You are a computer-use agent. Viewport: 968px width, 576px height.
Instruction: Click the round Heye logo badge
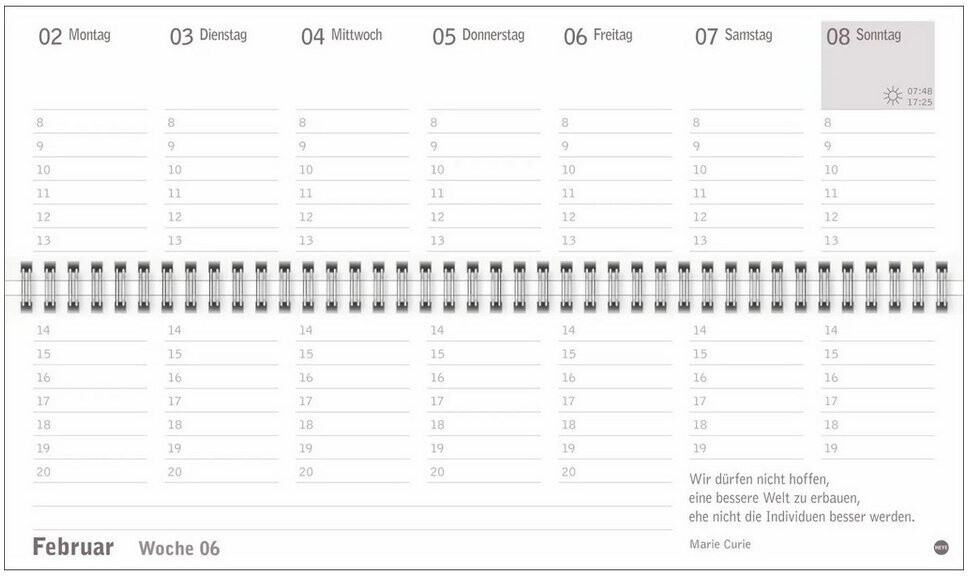point(940,547)
